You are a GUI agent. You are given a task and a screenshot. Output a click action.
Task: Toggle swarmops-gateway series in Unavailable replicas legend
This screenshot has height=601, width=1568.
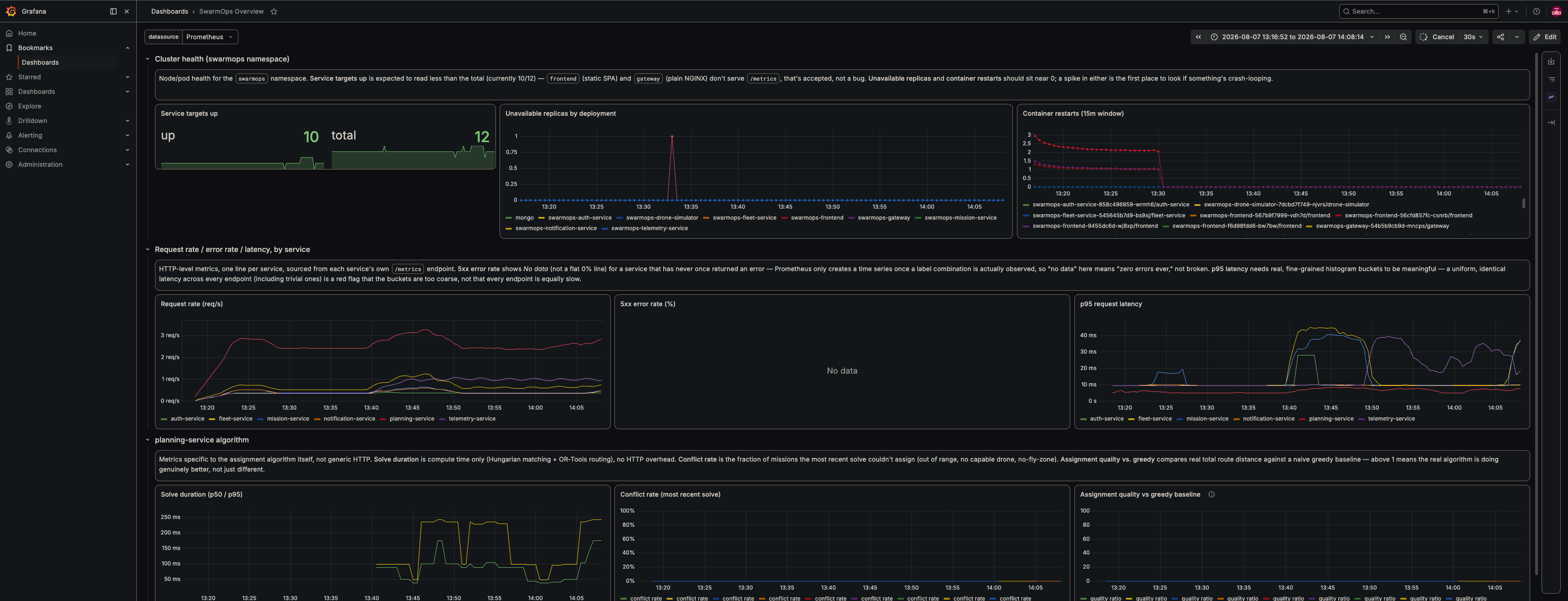[883, 218]
